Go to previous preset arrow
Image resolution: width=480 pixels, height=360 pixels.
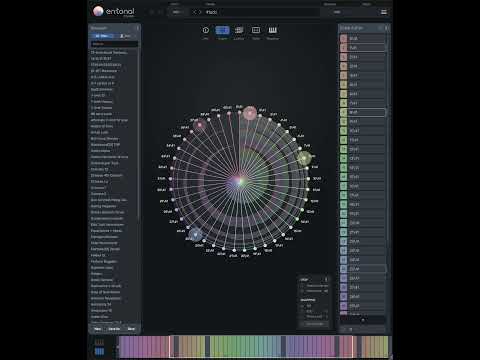point(195,12)
